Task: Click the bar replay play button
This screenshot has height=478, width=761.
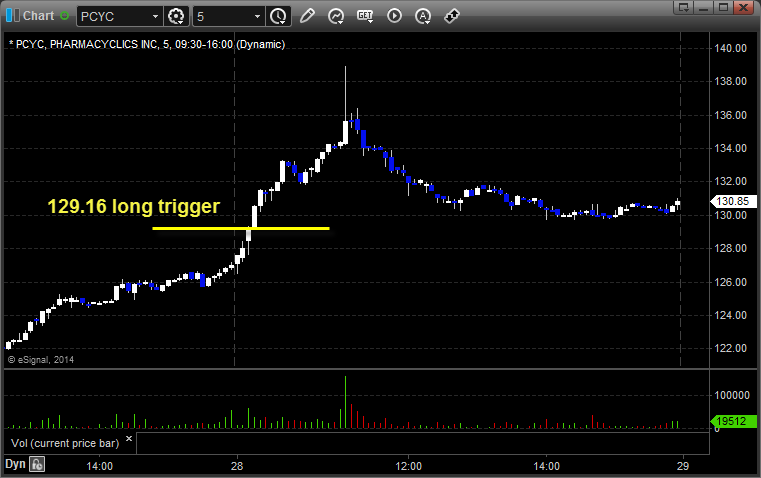Action: coord(394,16)
